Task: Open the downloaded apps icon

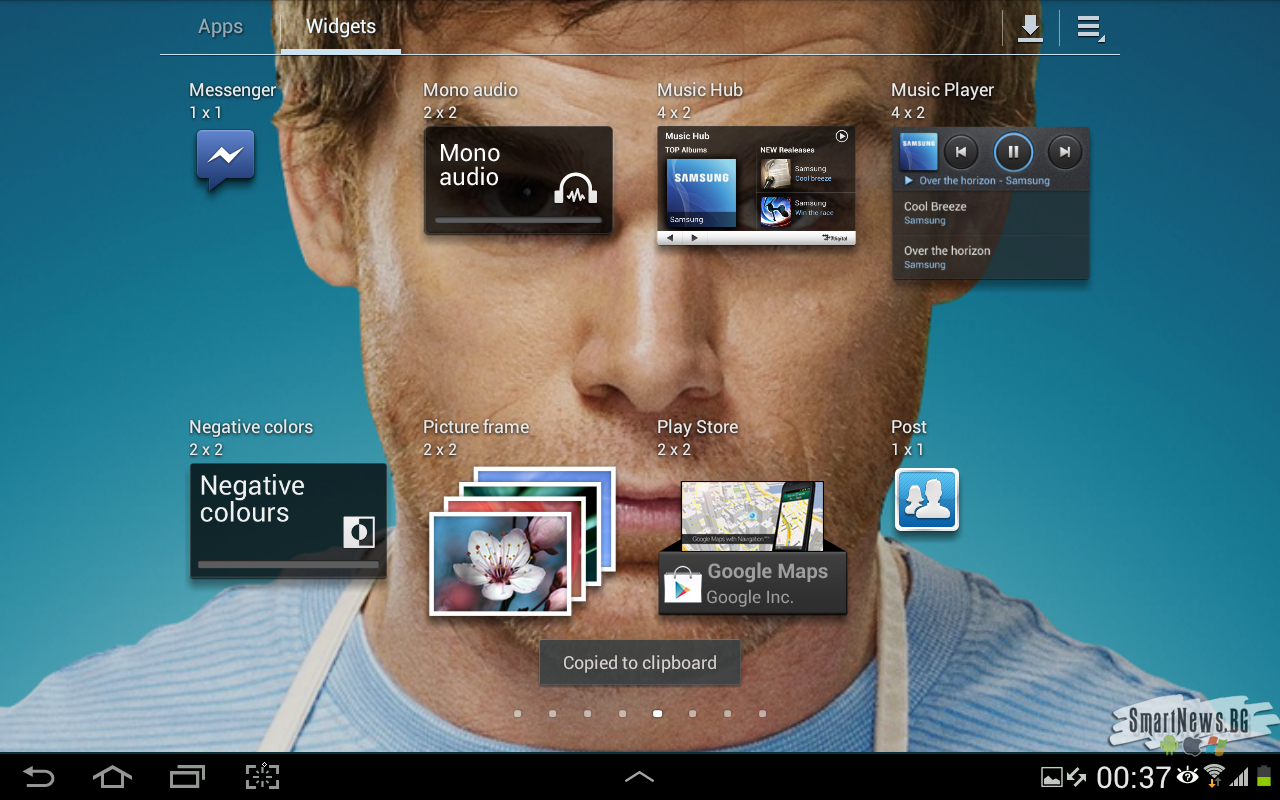Action: click(x=1030, y=28)
